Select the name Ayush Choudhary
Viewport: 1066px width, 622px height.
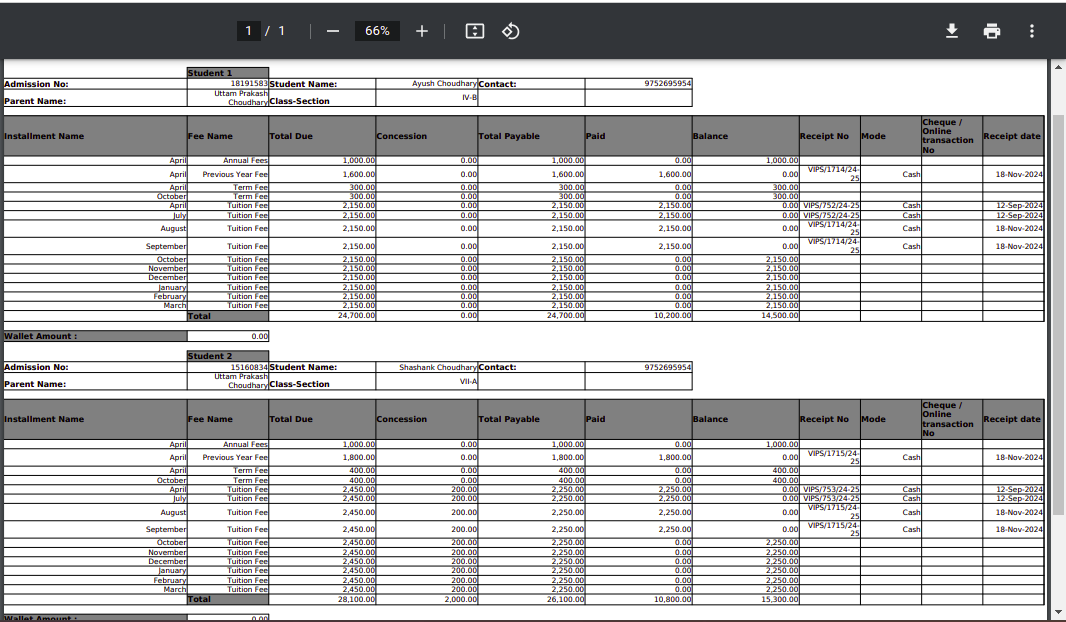(x=444, y=84)
